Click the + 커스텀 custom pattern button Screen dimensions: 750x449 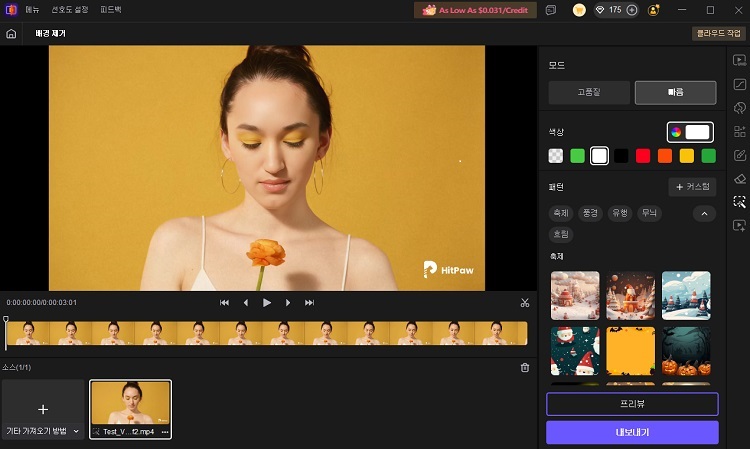692,187
